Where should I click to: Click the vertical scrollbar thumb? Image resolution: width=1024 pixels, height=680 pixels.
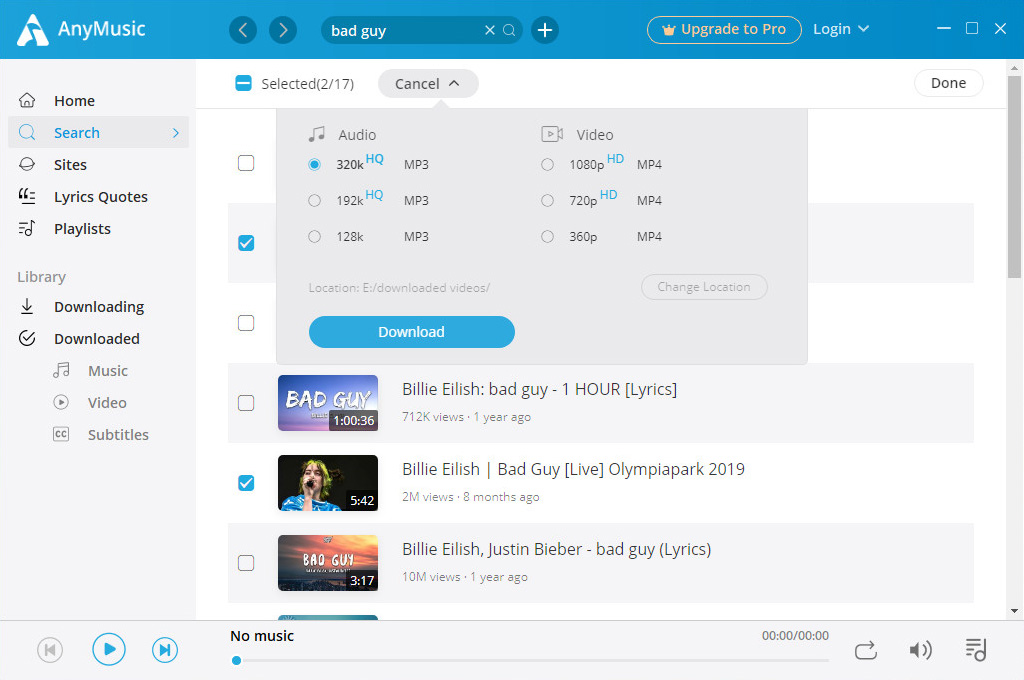coord(1014,176)
